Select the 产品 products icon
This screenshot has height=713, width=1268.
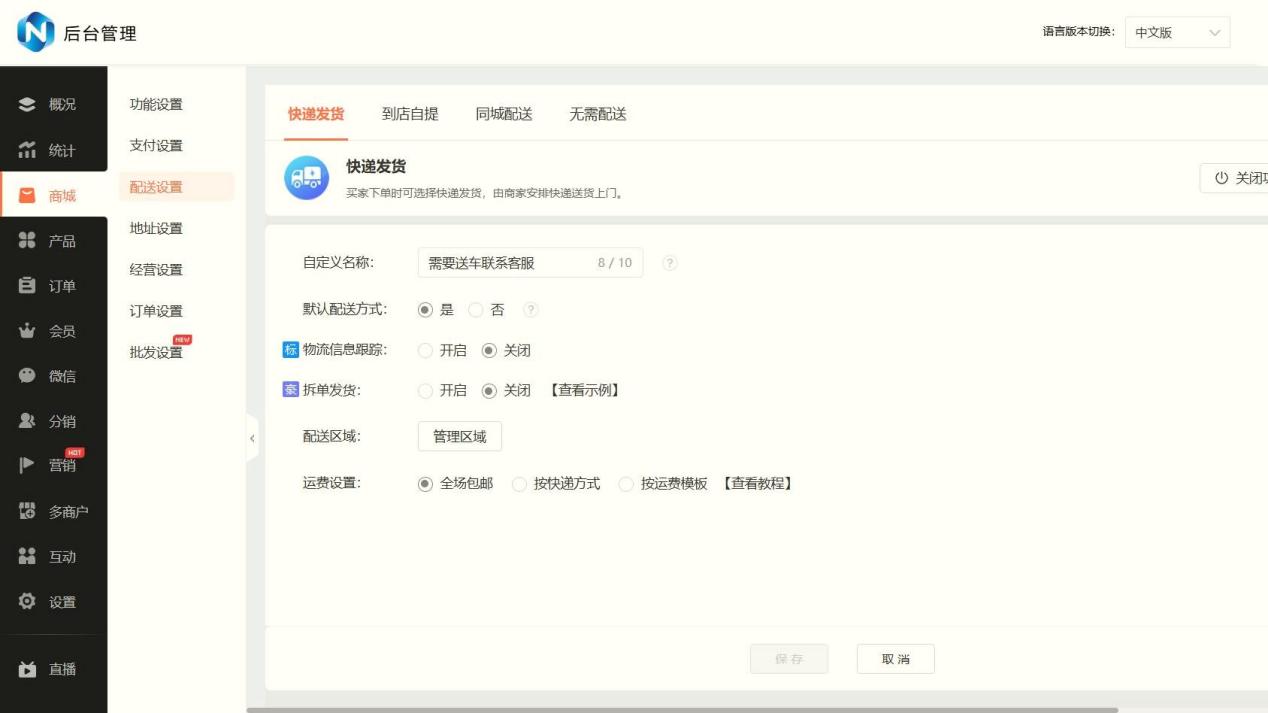(x=28, y=241)
